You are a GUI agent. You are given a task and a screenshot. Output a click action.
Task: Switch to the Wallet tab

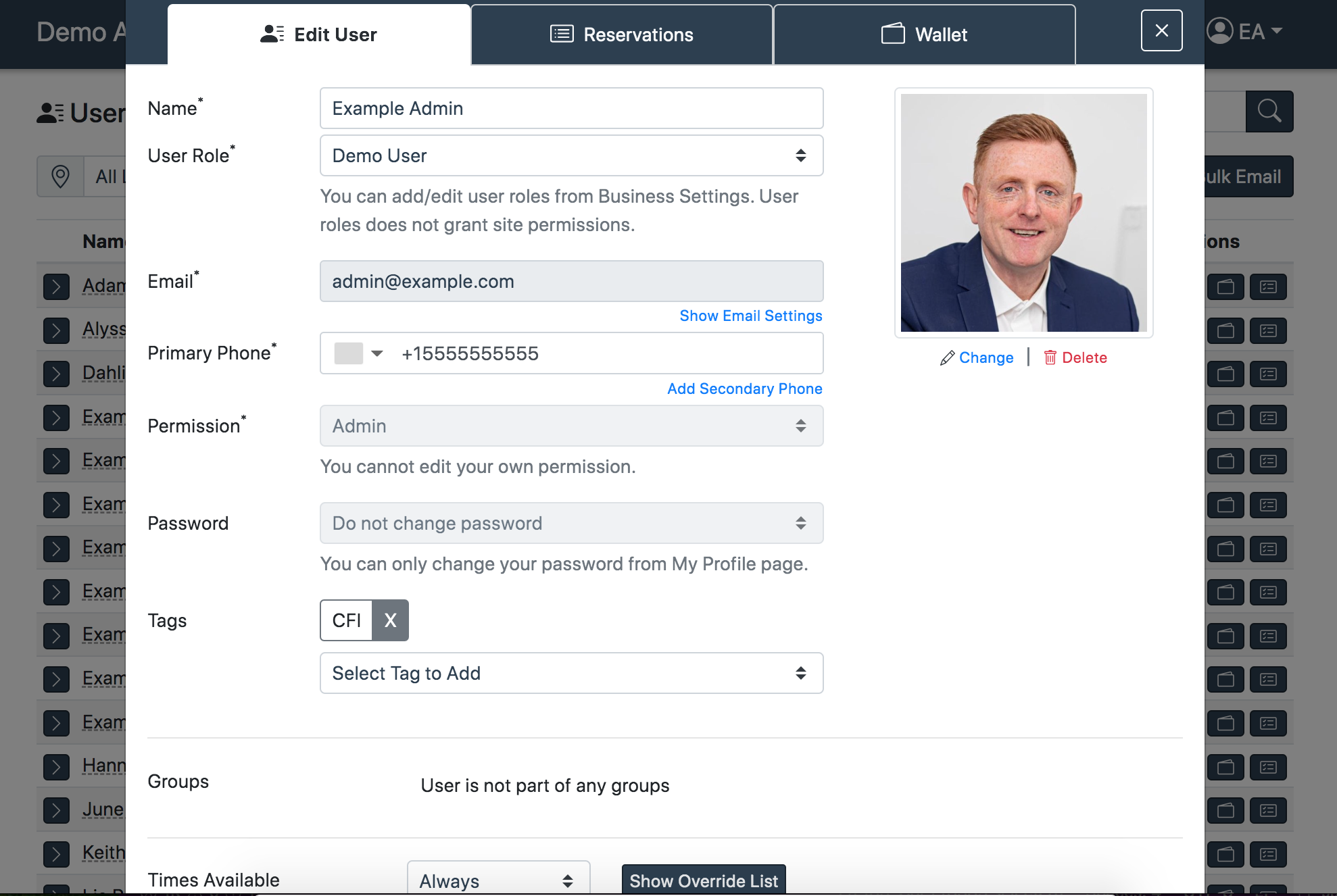(924, 34)
